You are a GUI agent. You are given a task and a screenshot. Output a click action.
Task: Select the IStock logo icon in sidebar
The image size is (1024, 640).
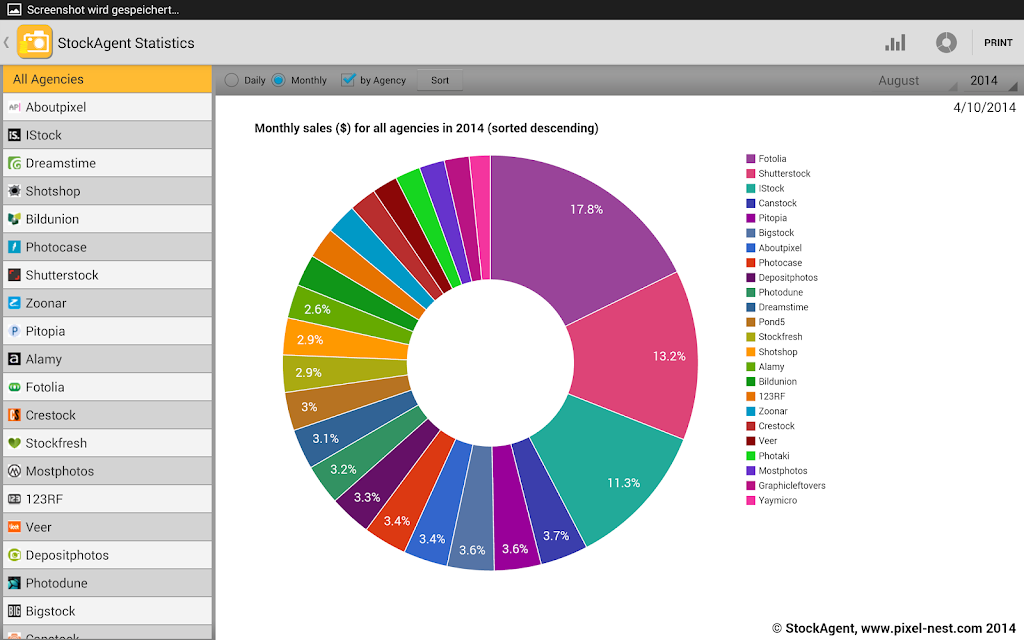pos(14,135)
